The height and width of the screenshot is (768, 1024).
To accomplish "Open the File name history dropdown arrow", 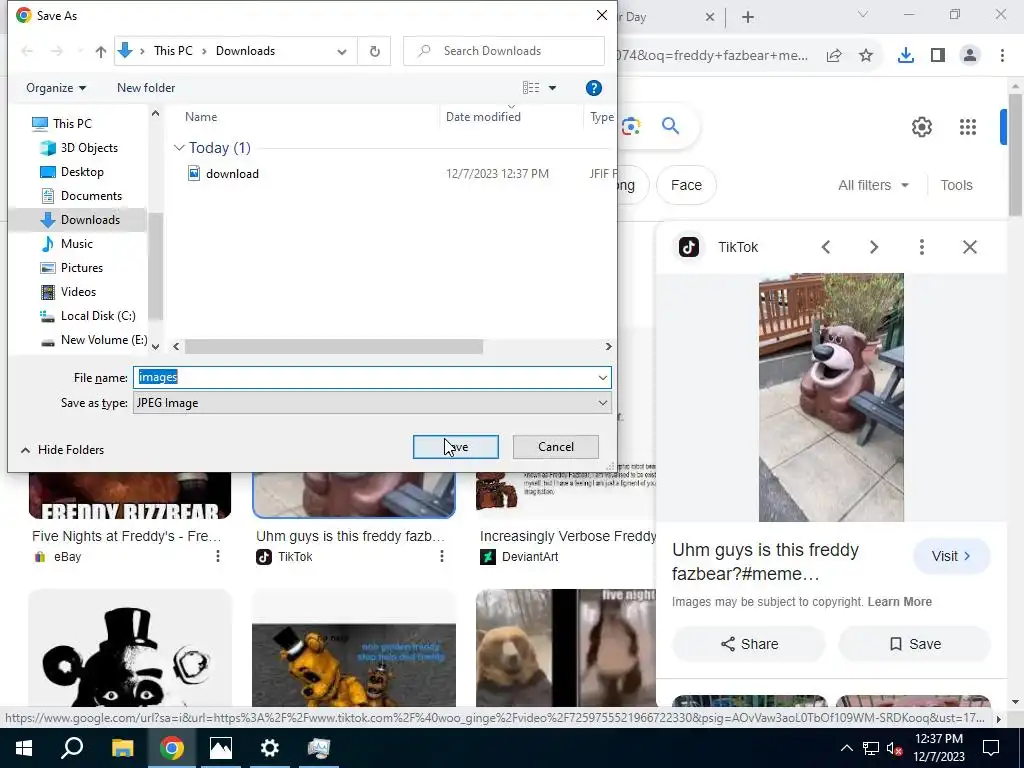I will [x=602, y=377].
